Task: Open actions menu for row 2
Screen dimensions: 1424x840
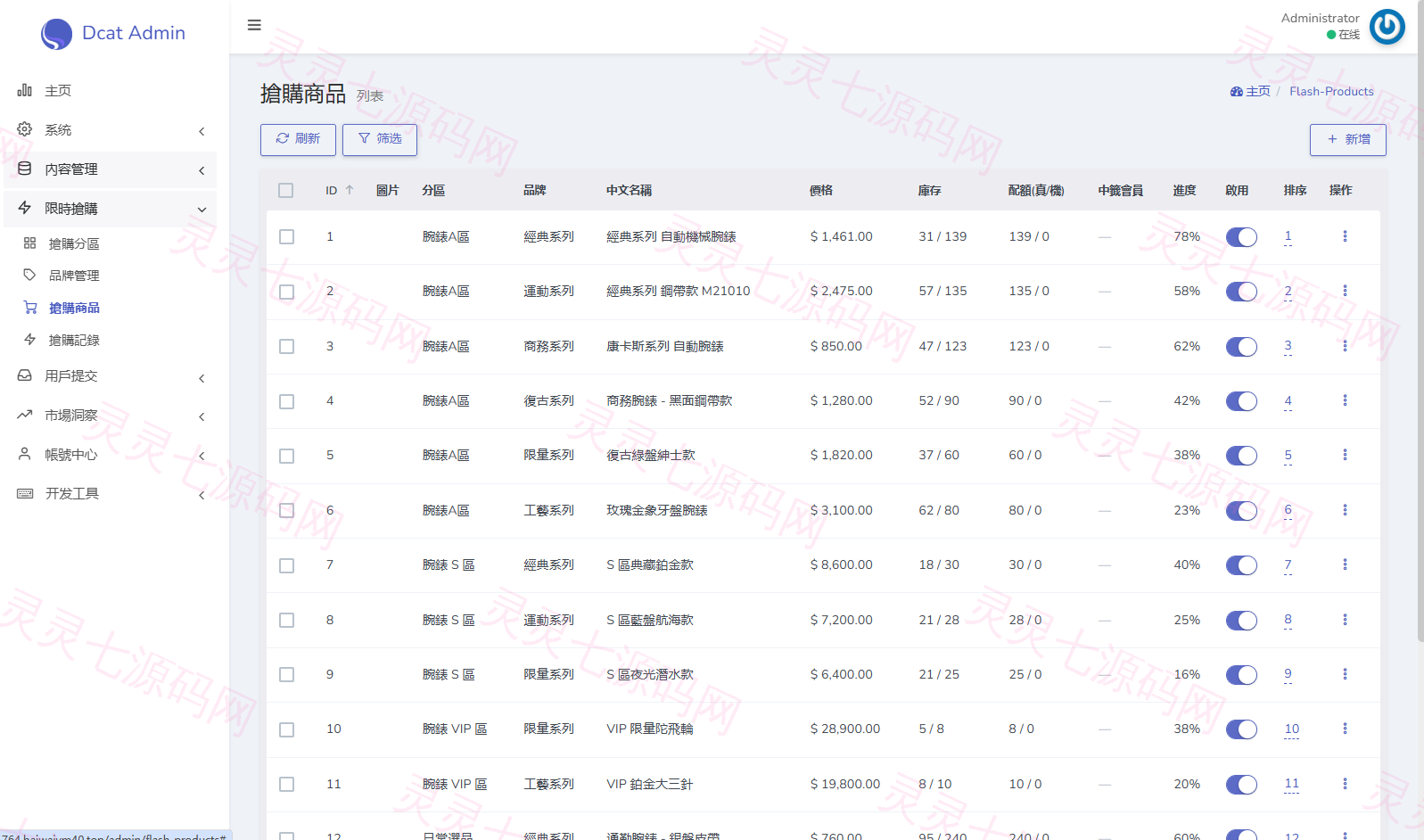Action: (x=1345, y=291)
